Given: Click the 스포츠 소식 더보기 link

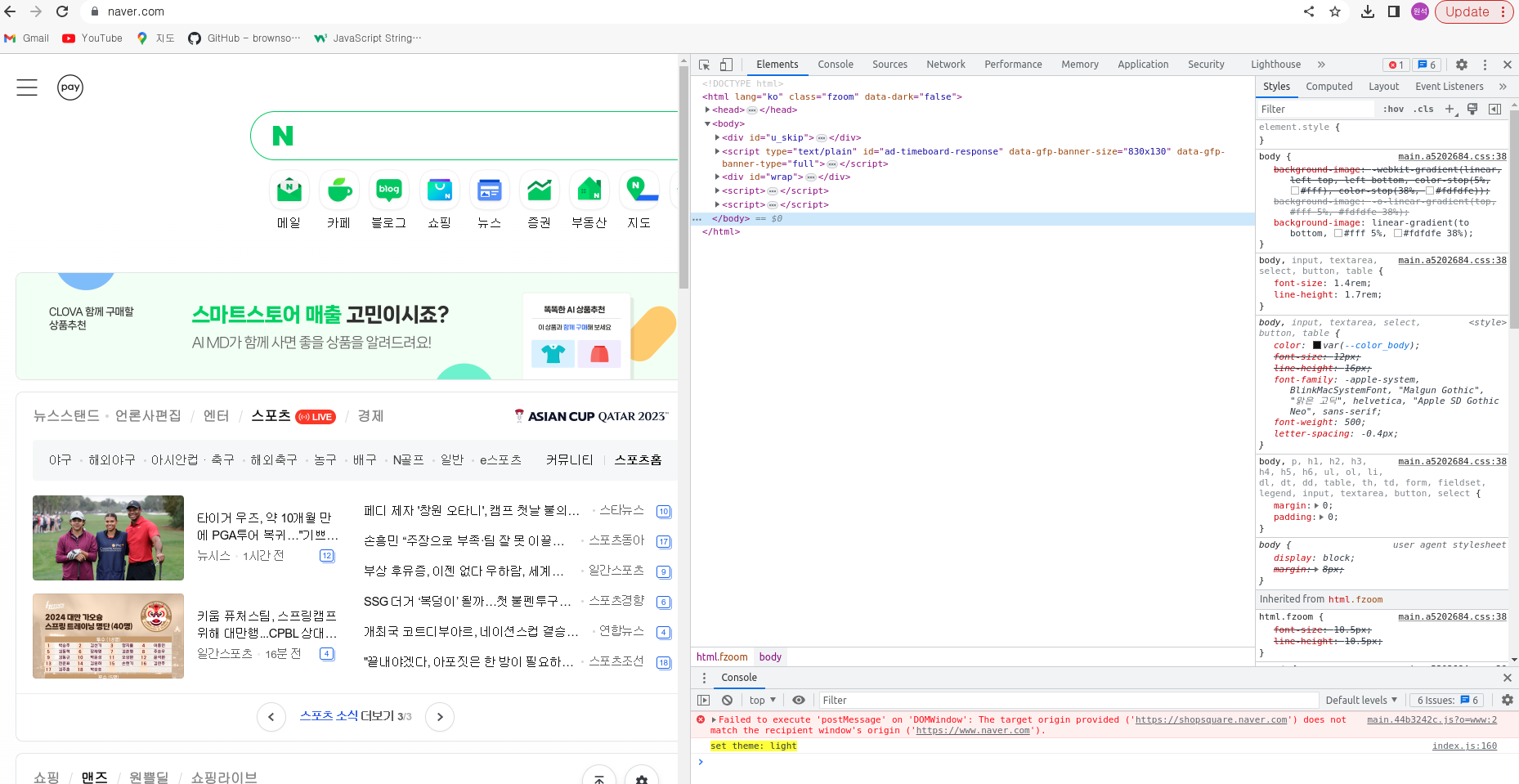Looking at the screenshot, I should click(x=347, y=715).
